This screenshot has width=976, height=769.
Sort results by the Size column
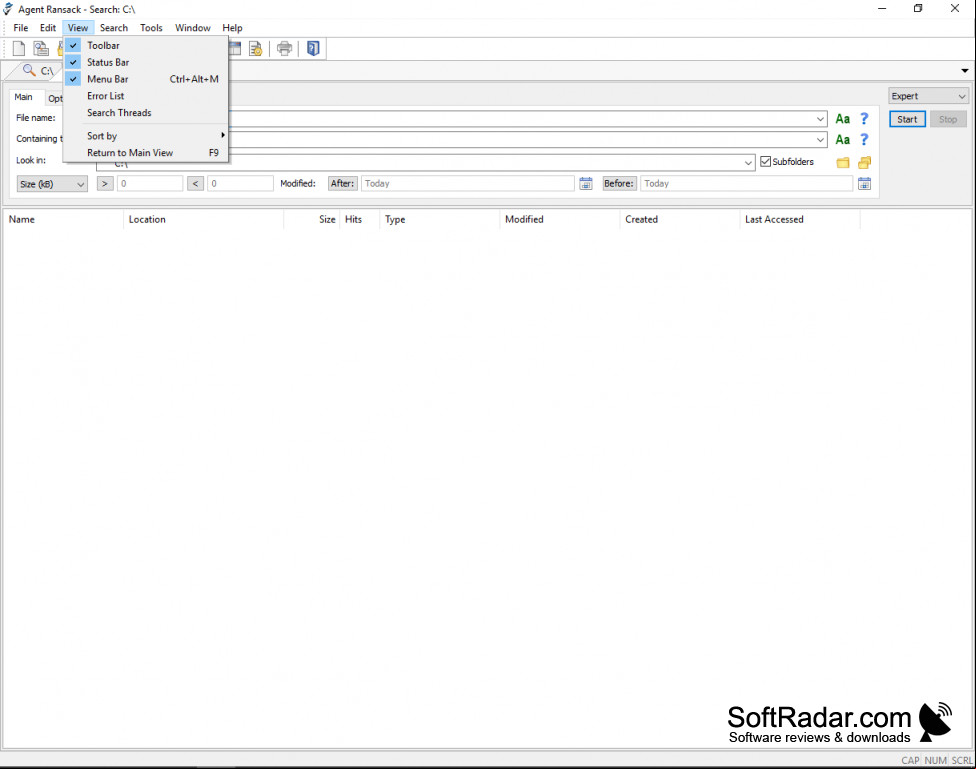[312, 219]
